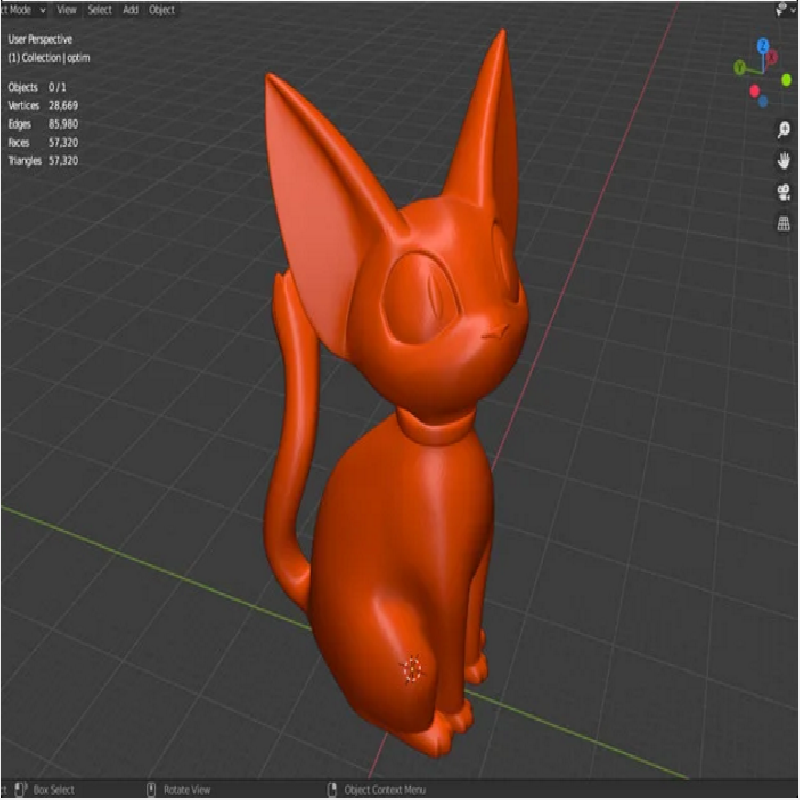
Task: Click the green Y axis labeled ball
Action: coord(740,67)
